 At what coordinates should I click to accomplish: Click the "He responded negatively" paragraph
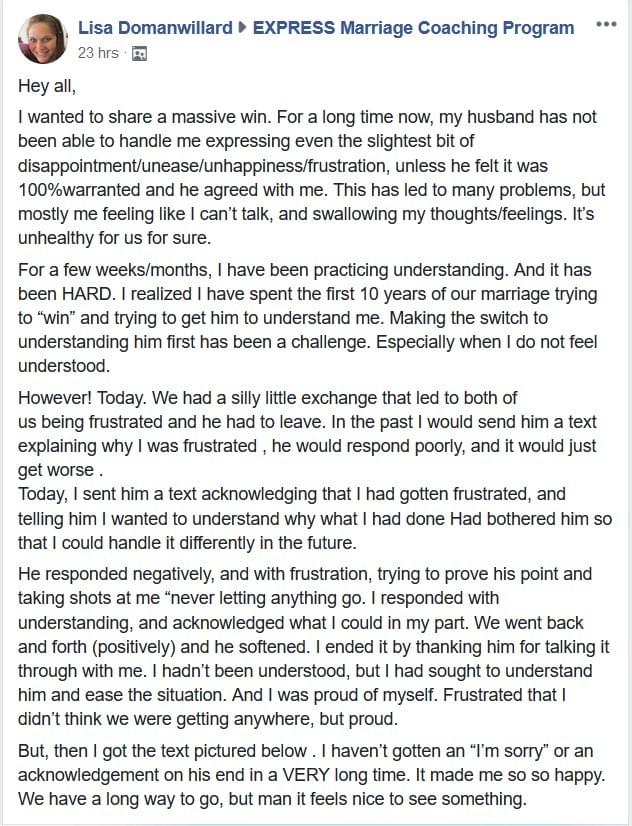click(x=313, y=646)
